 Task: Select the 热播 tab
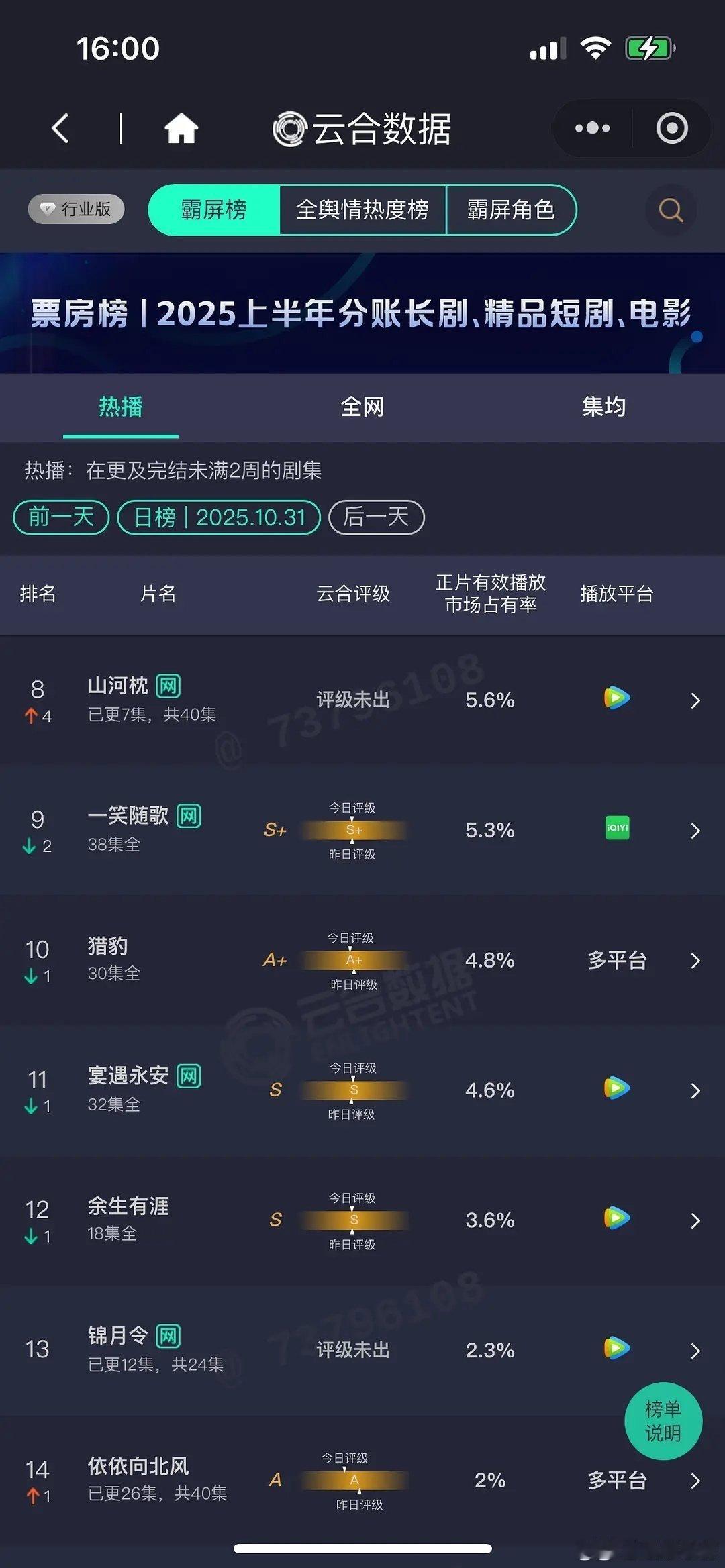(x=119, y=407)
